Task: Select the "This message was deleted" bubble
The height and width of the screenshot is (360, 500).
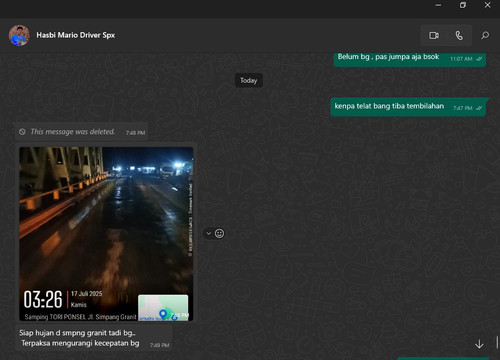Action: coord(82,132)
